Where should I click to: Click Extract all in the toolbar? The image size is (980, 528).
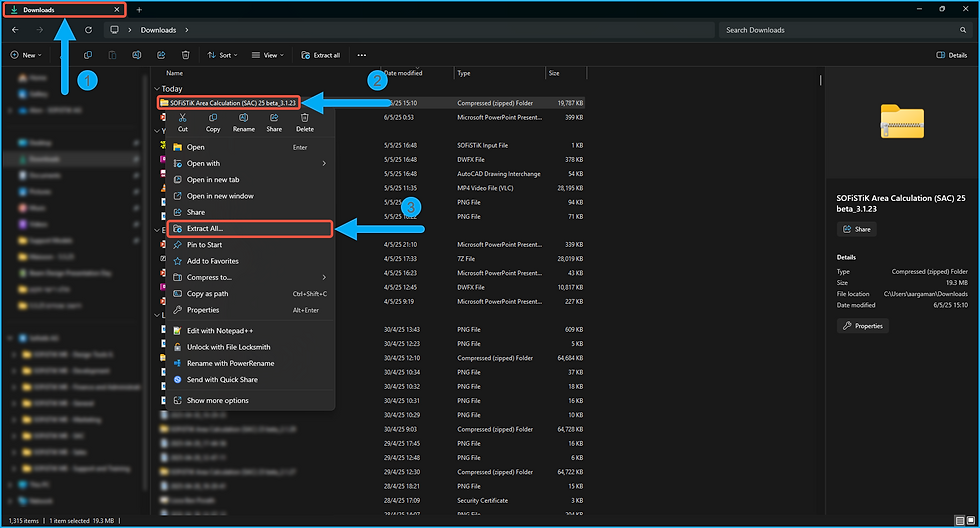(321, 55)
